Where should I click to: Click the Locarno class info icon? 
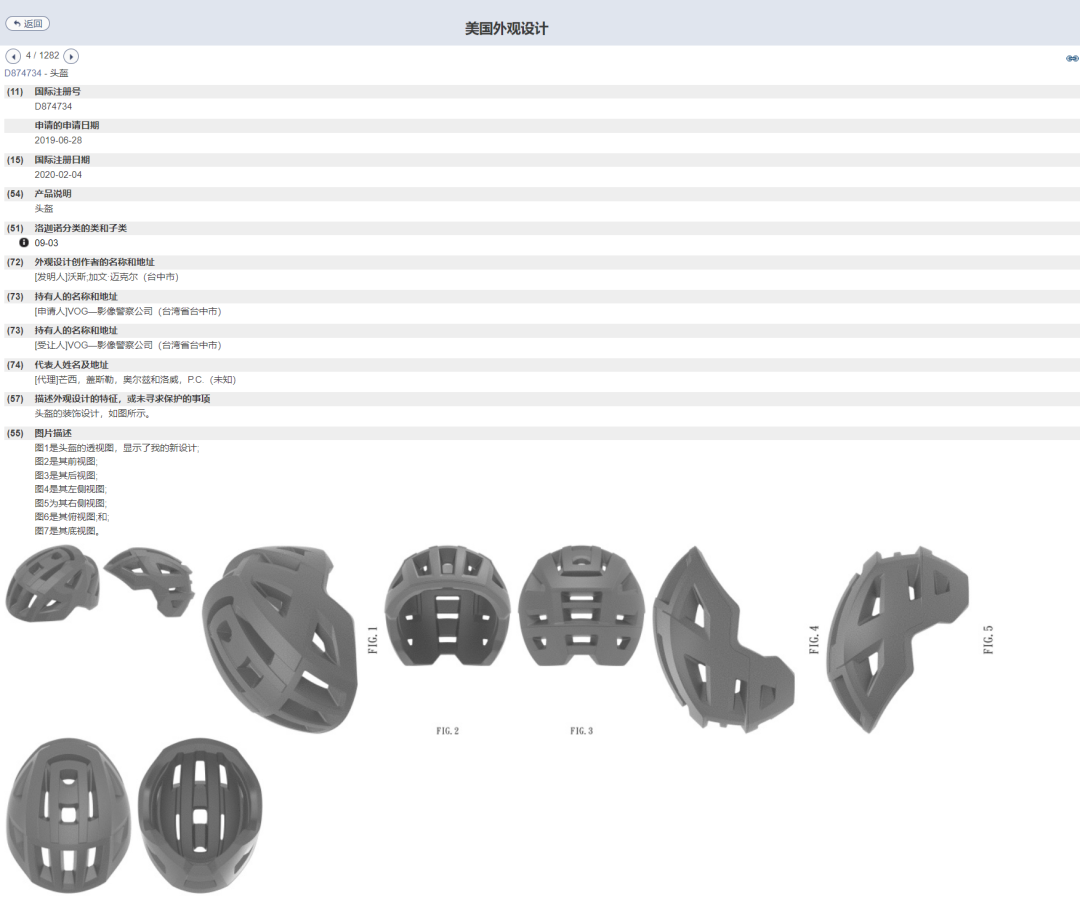24,243
